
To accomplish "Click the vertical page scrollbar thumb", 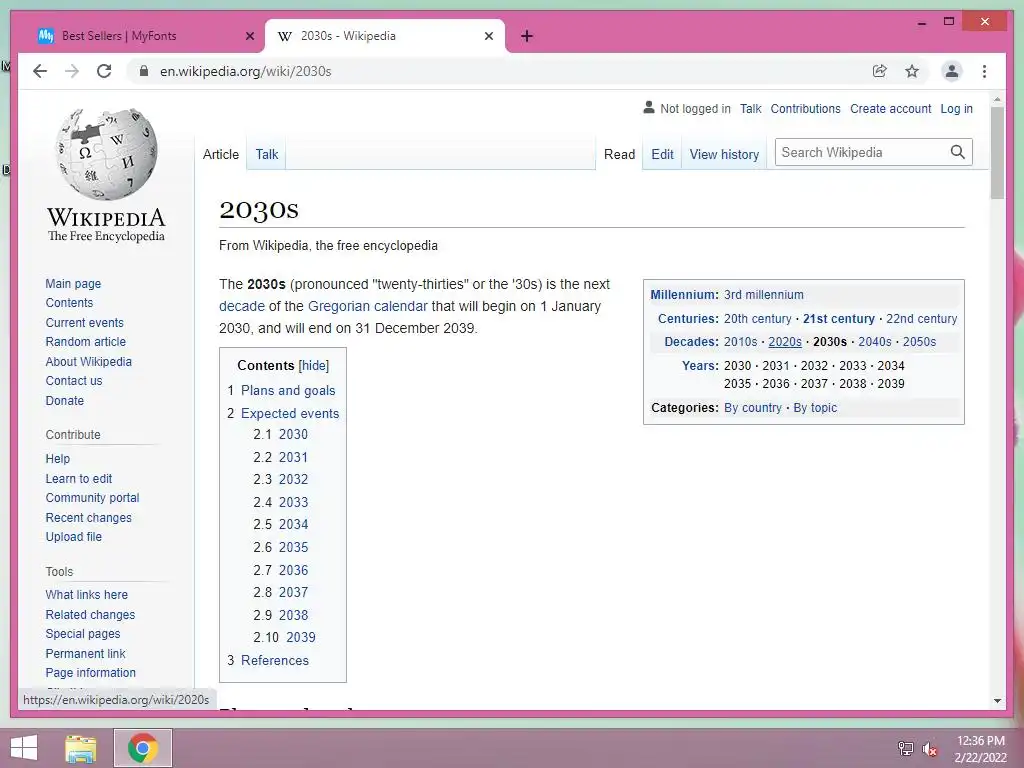I will coord(997,152).
